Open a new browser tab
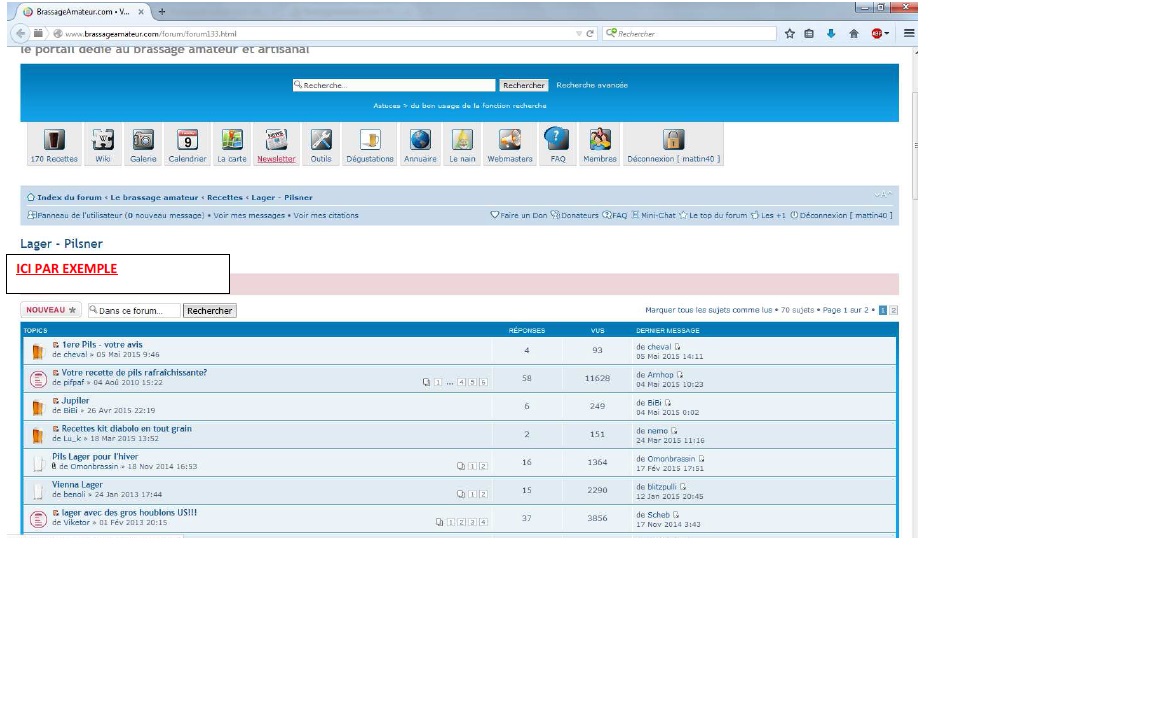1152x720 pixels. pyautogui.click(x=162, y=11)
